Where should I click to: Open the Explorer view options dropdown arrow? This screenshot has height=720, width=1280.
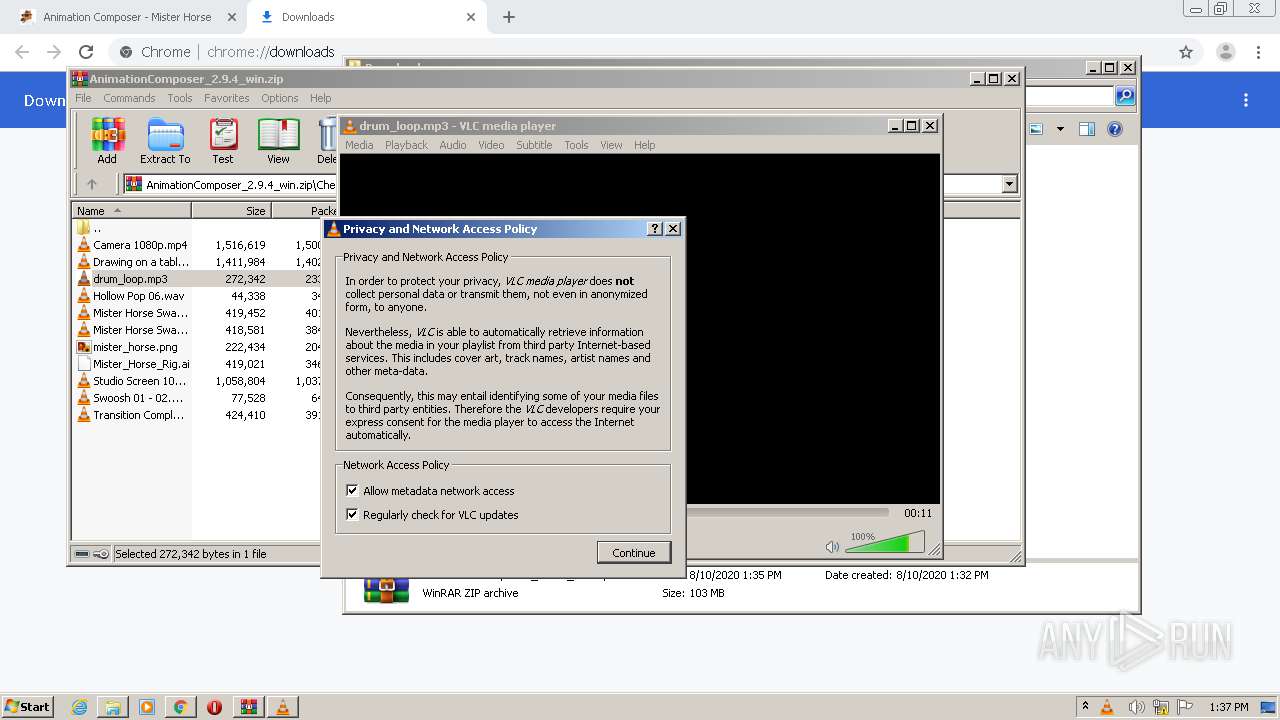[x=1060, y=129]
